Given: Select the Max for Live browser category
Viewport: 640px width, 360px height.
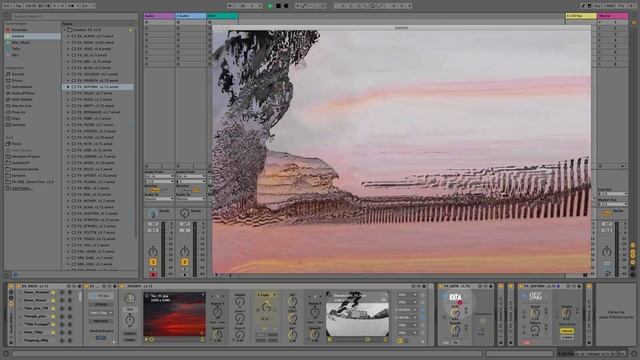Looking at the screenshot, I should pos(21,106).
